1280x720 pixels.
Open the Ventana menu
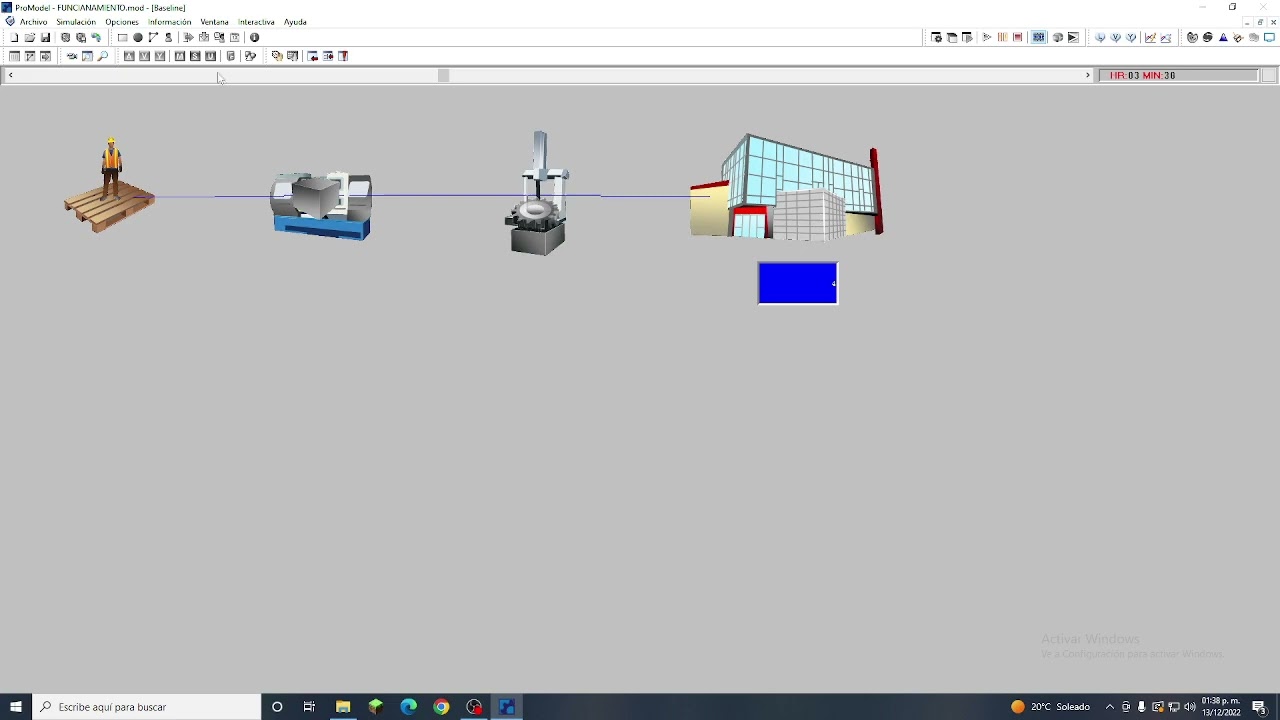214,22
